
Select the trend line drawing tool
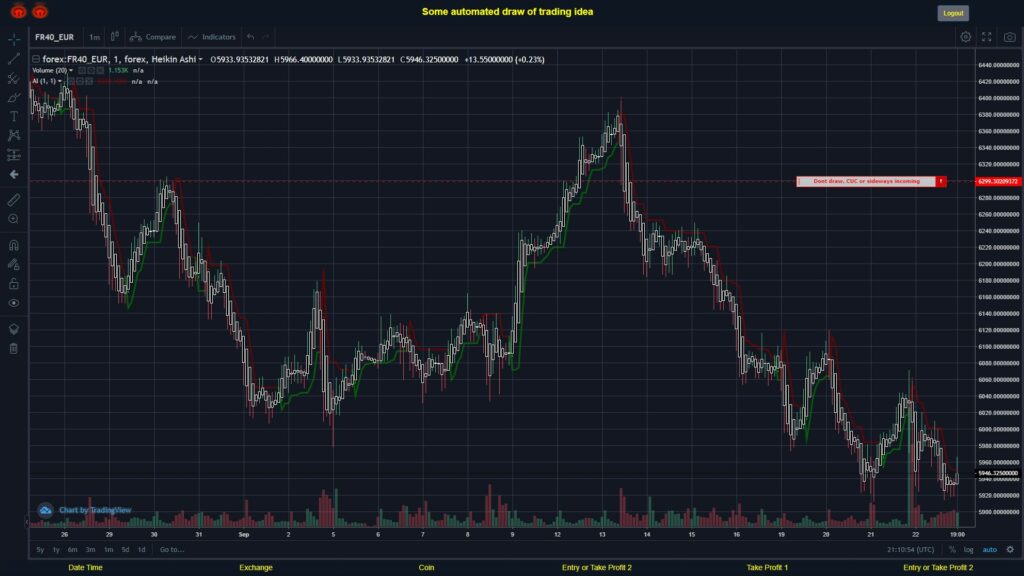click(x=13, y=58)
